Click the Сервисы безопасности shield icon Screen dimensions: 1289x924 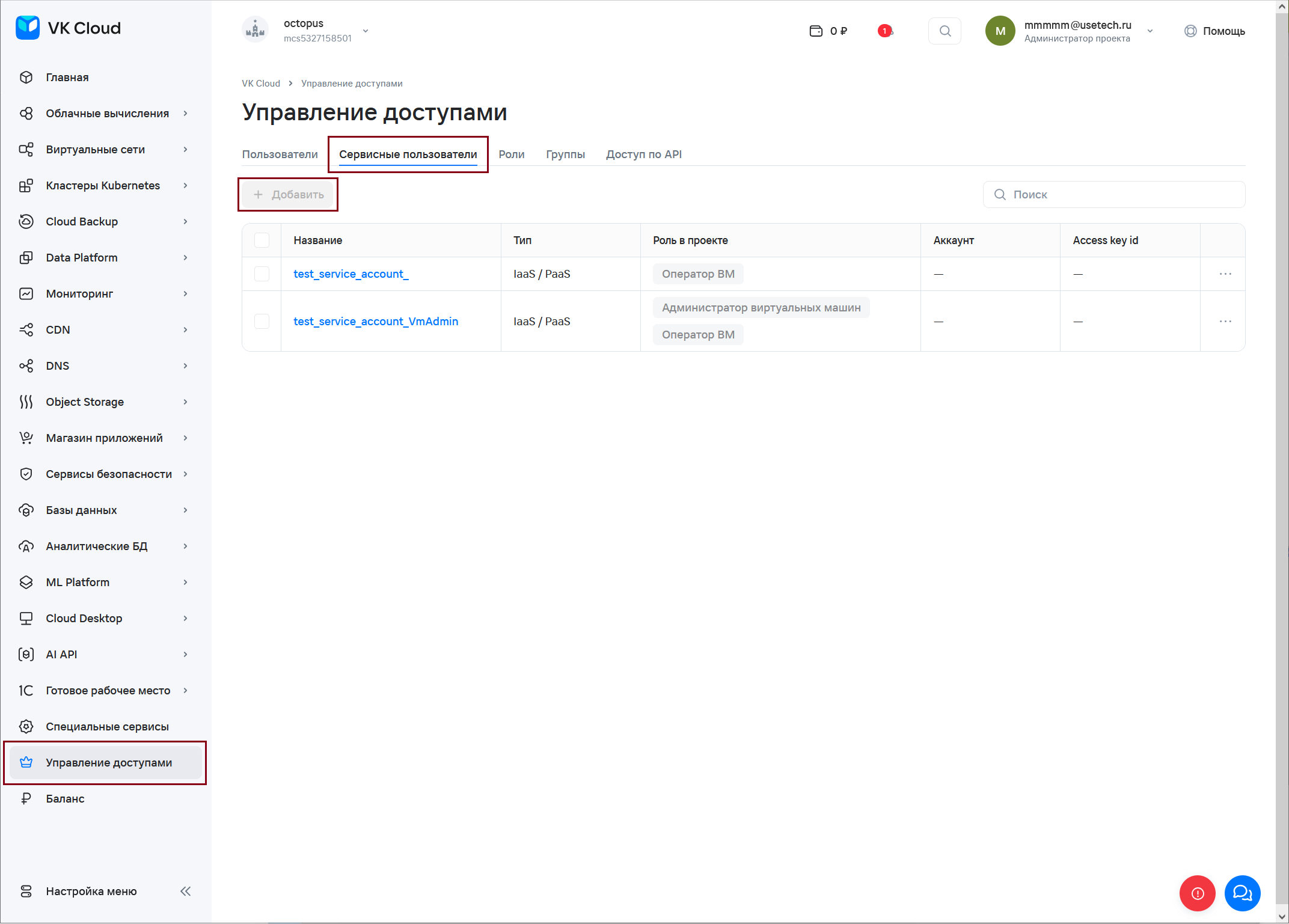[26, 474]
